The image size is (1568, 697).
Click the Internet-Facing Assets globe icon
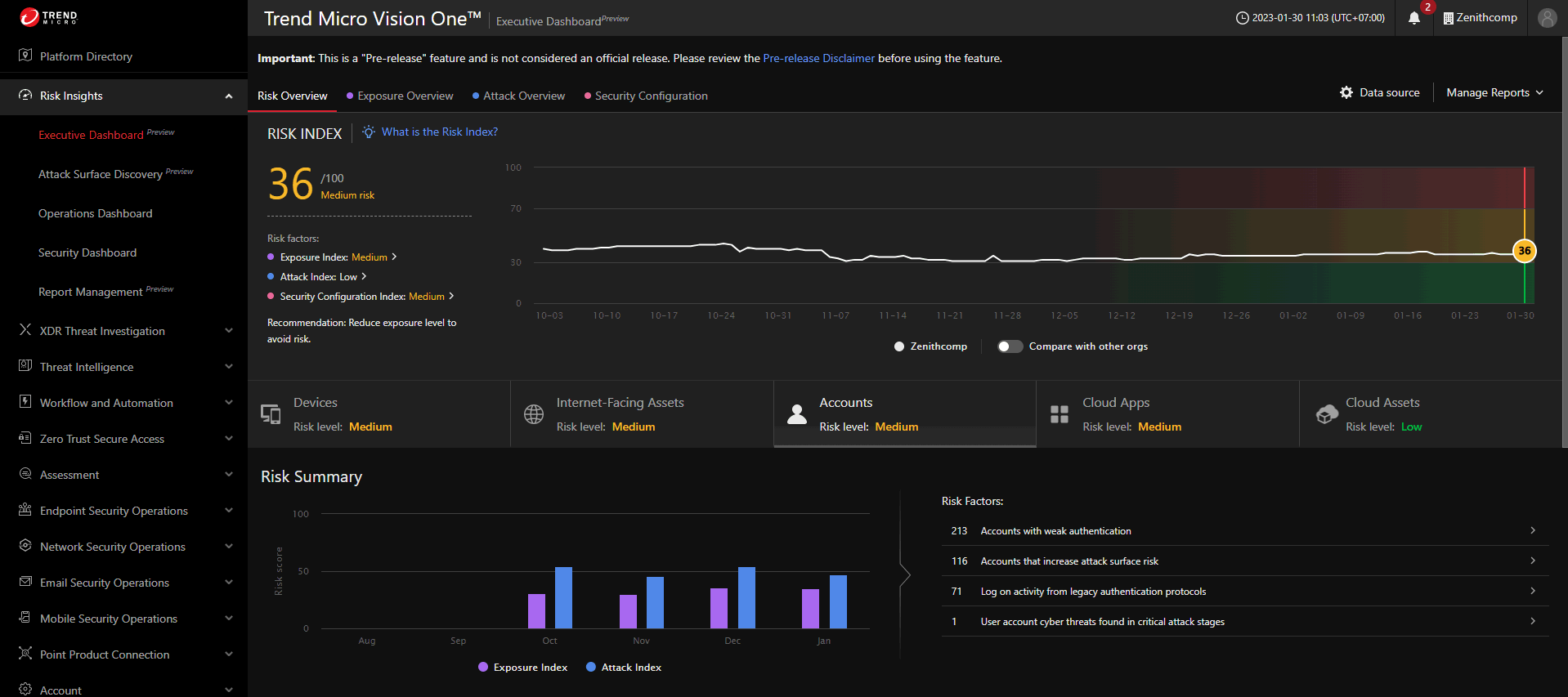[534, 414]
